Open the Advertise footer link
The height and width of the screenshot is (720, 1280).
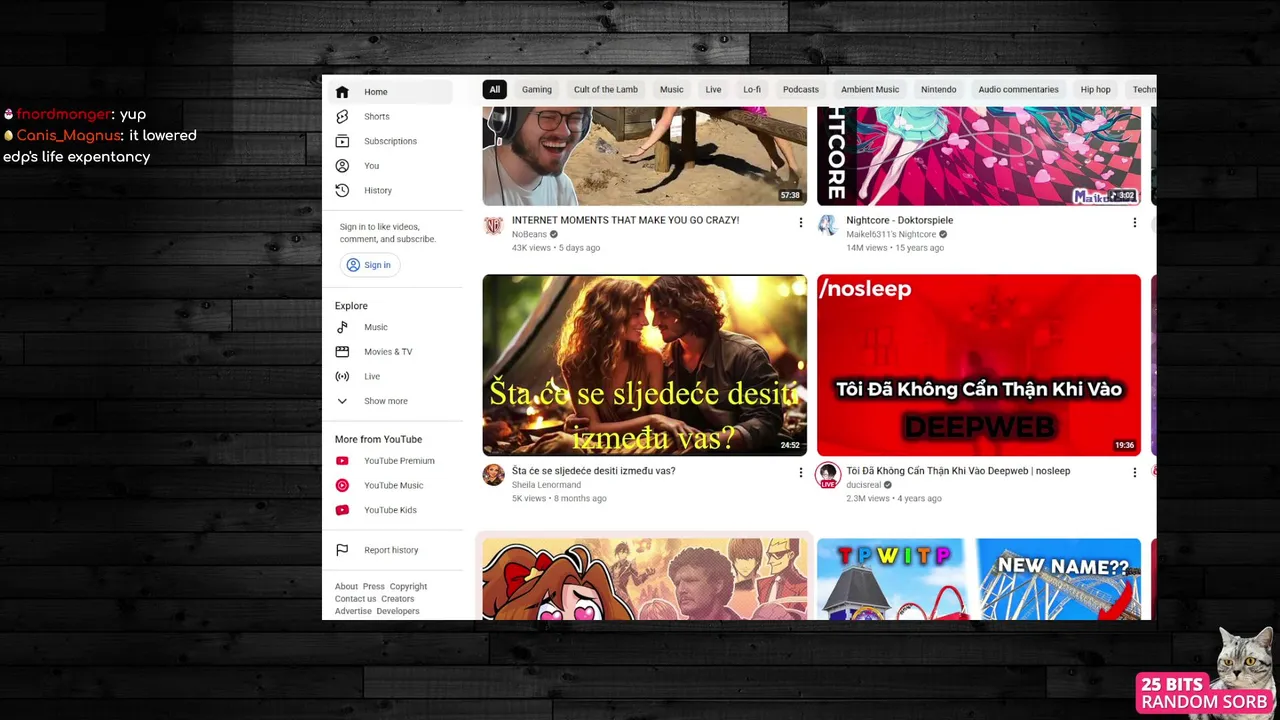coord(353,611)
